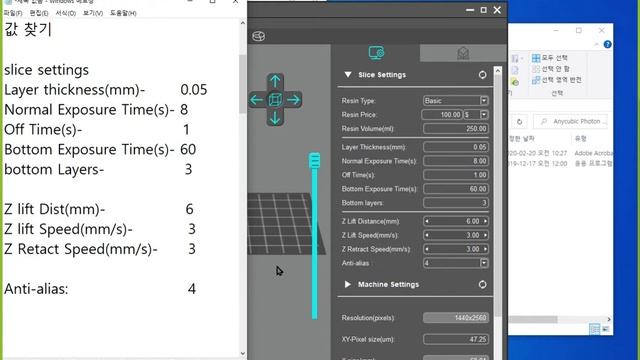
Task: Click 선택 영역 반전 in Explorer ribbon
Action: tap(557, 80)
